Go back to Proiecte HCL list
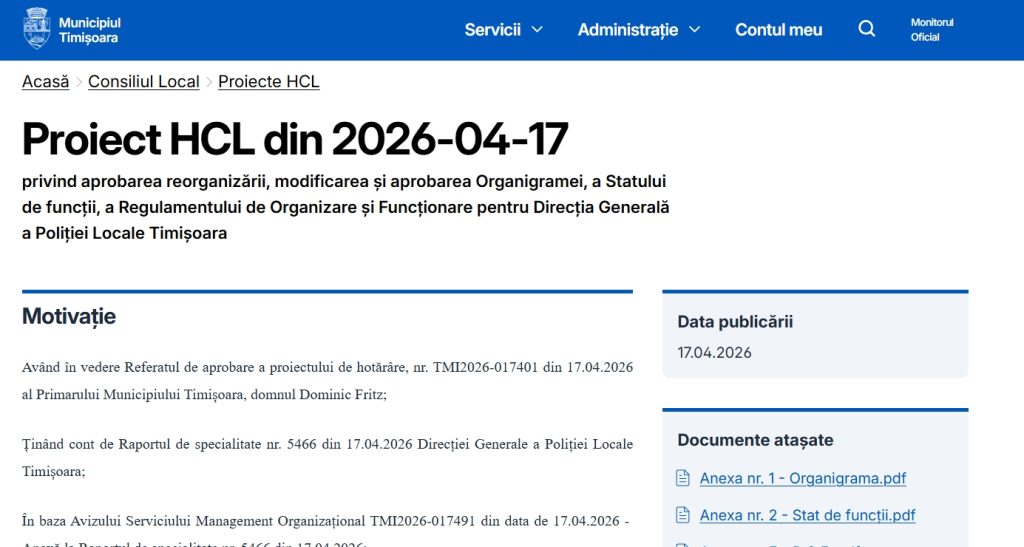Image resolution: width=1024 pixels, height=547 pixels. pos(268,82)
